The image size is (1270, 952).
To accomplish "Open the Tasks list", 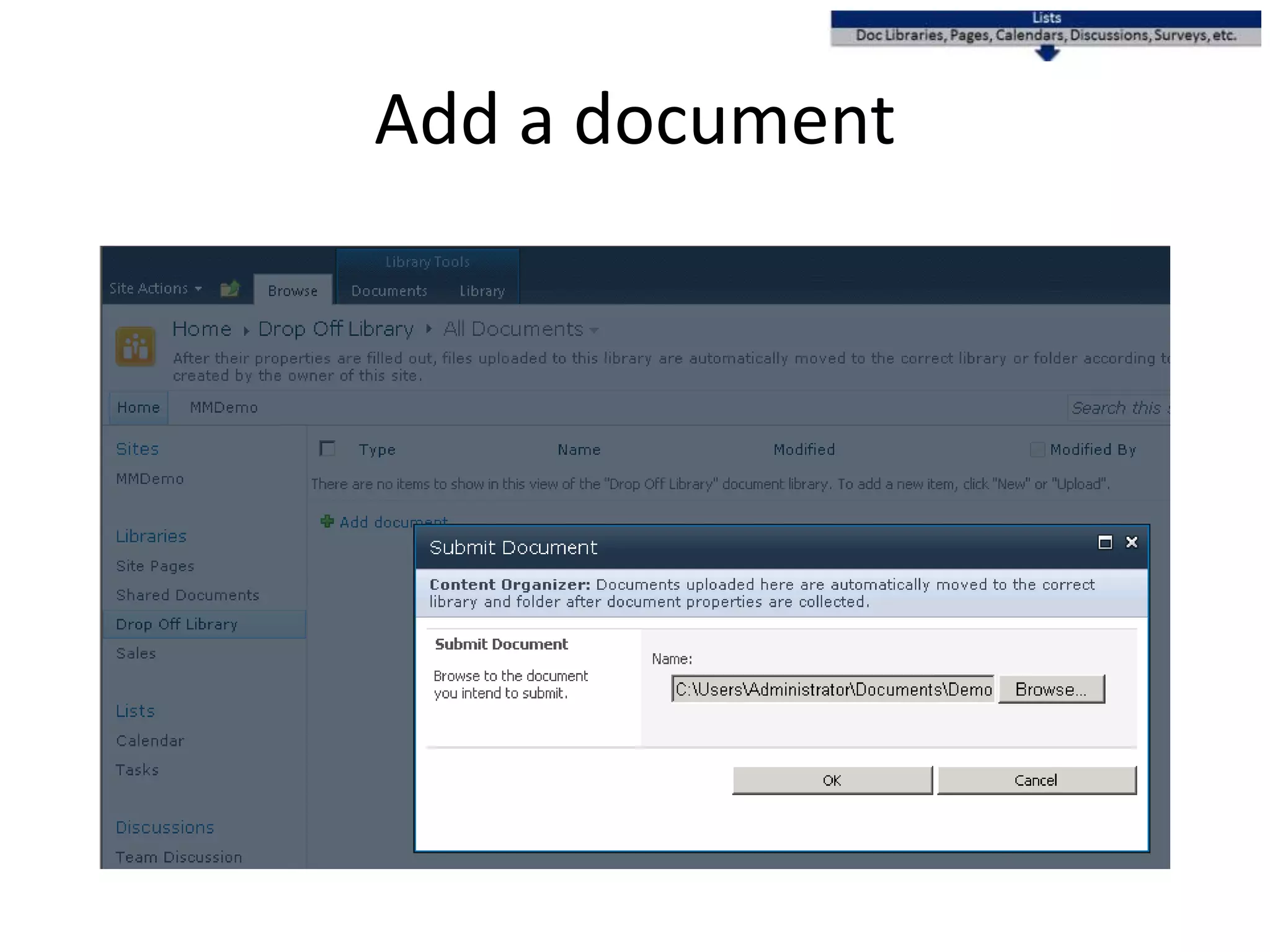I will (137, 770).
